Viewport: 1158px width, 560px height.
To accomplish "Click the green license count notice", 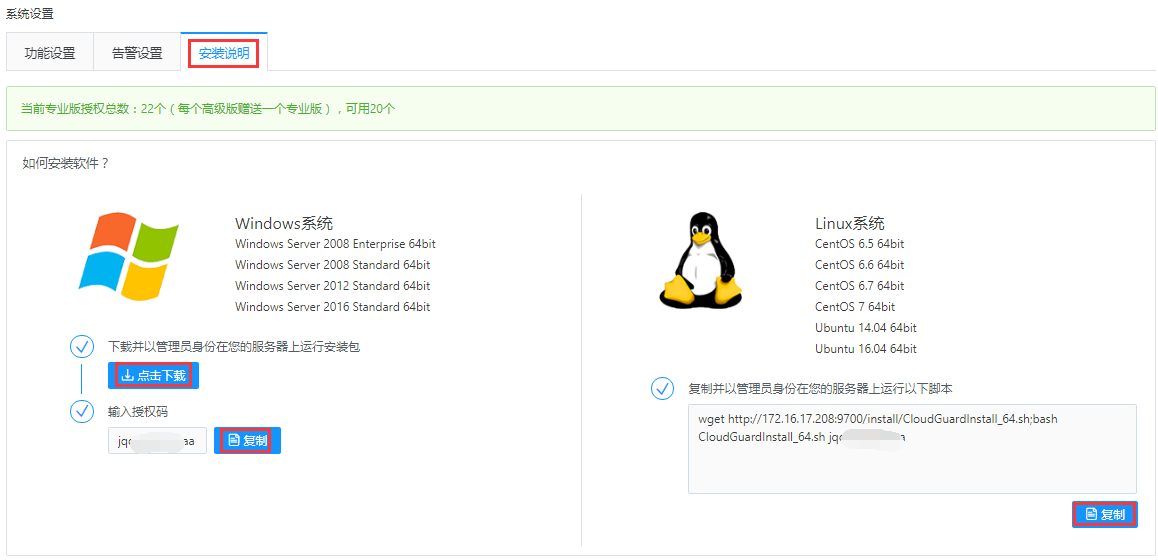I will coord(580,108).
